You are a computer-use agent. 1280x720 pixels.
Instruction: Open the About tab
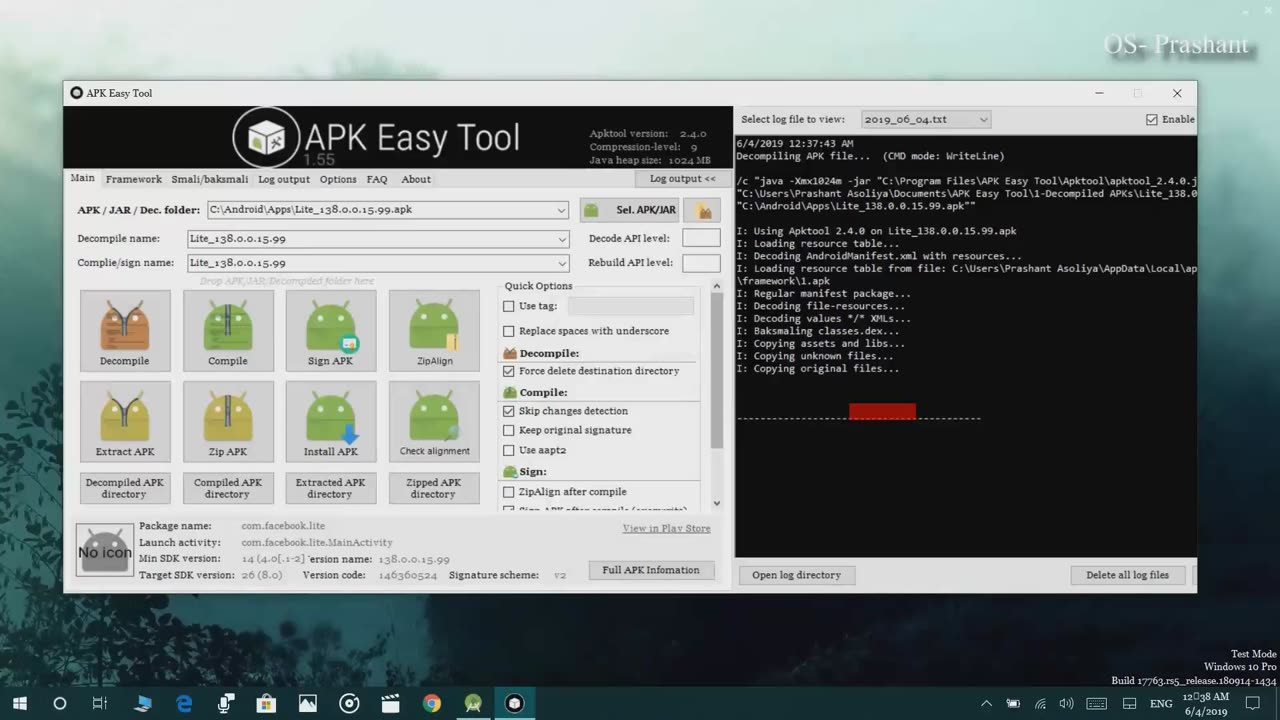point(416,179)
